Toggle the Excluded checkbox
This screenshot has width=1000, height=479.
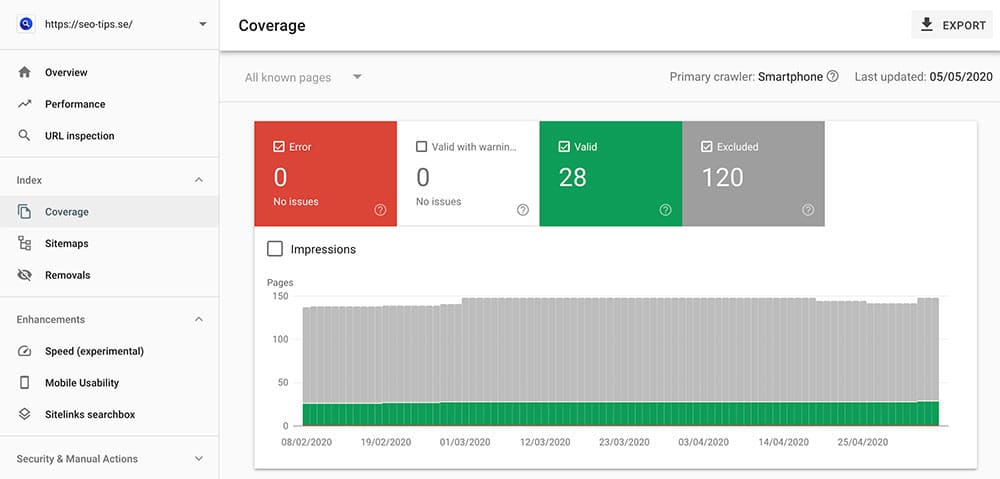click(707, 147)
